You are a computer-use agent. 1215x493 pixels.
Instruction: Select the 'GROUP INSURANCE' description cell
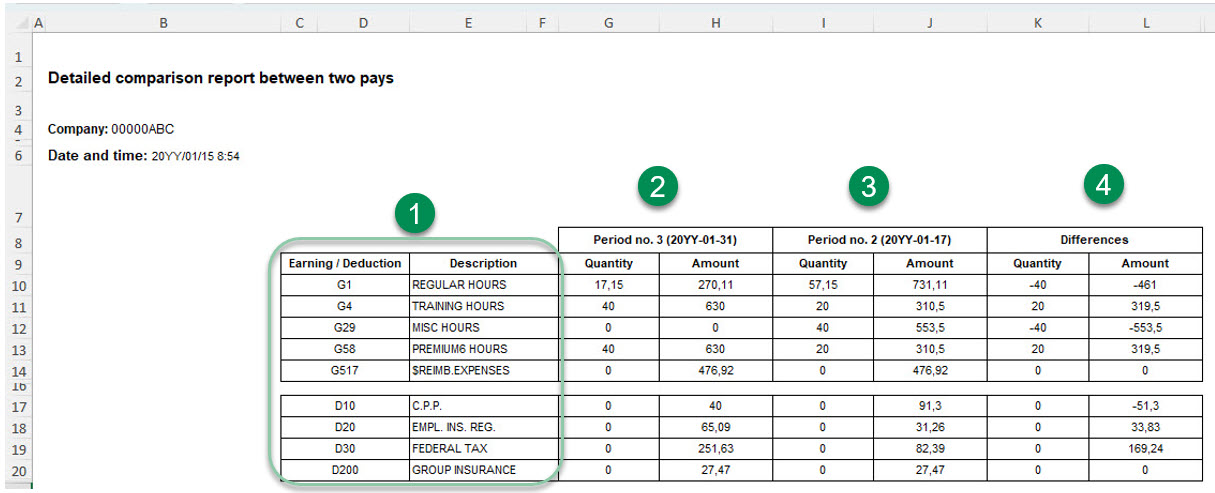point(482,470)
